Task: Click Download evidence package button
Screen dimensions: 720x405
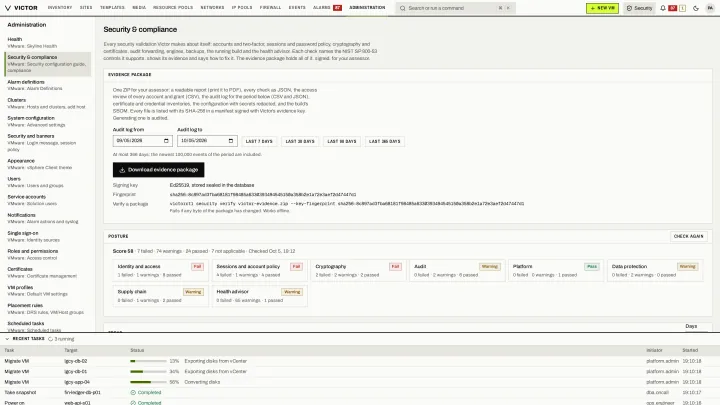Action: [x=158, y=170]
